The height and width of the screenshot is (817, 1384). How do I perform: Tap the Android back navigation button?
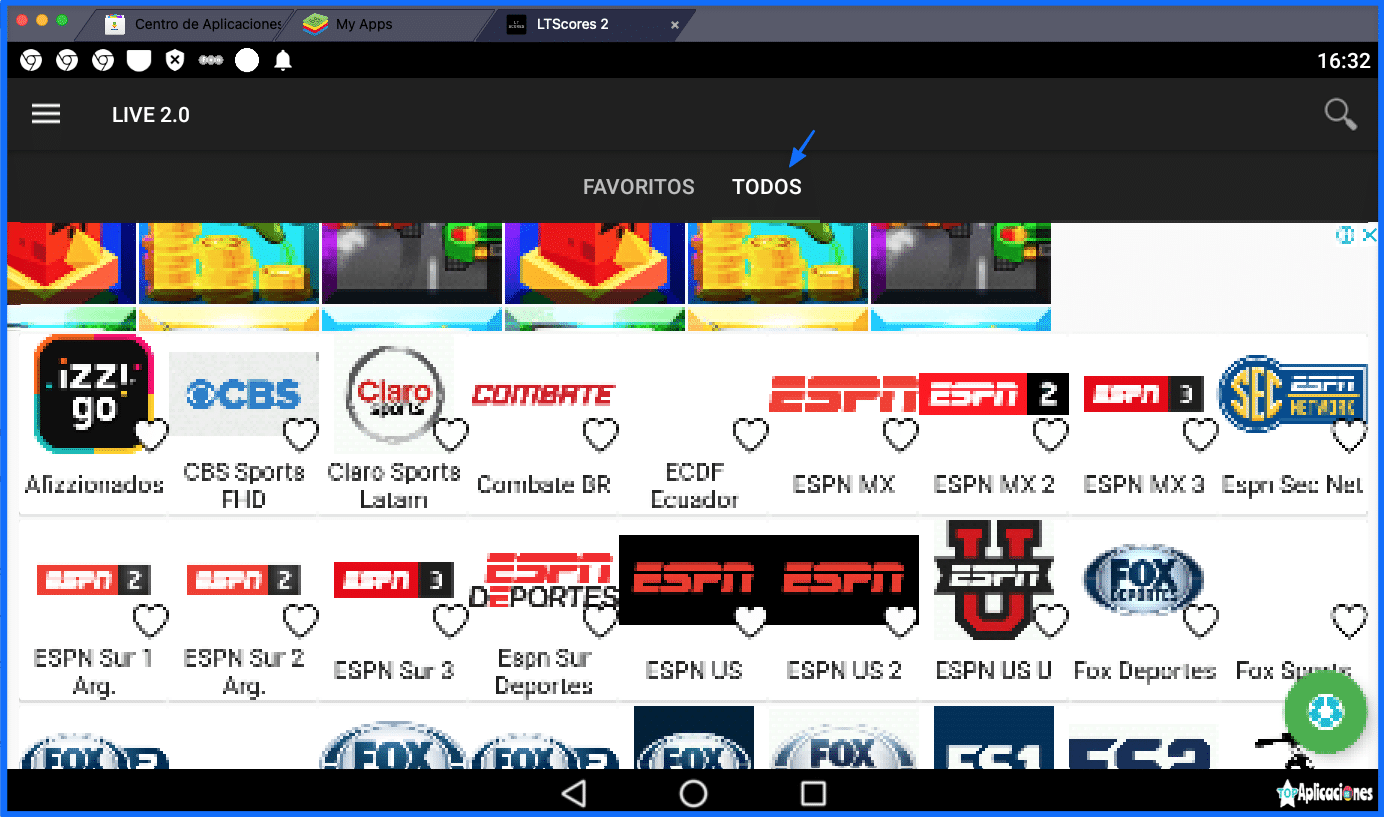tap(573, 794)
